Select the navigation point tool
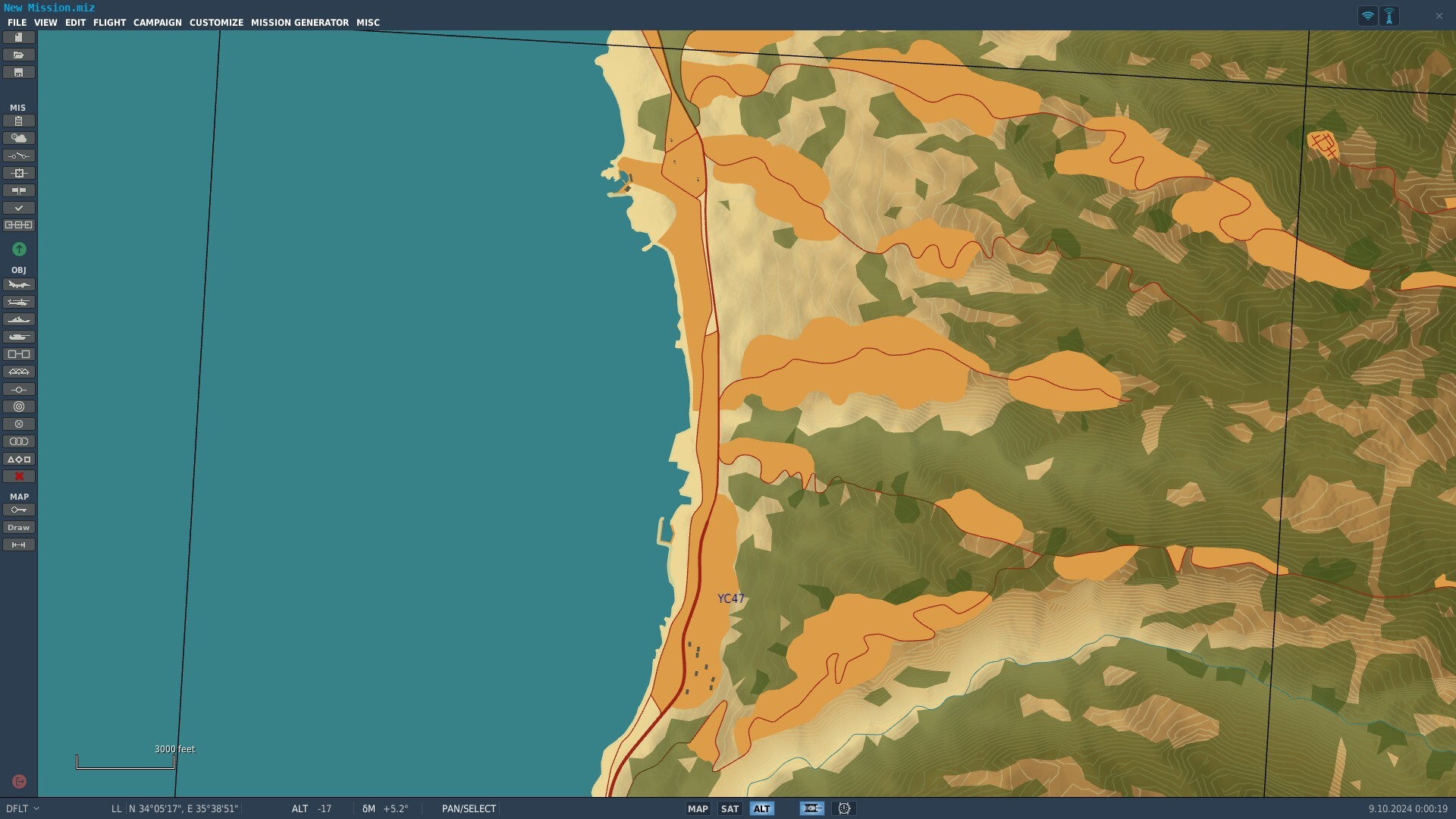The height and width of the screenshot is (819, 1456). click(19, 389)
